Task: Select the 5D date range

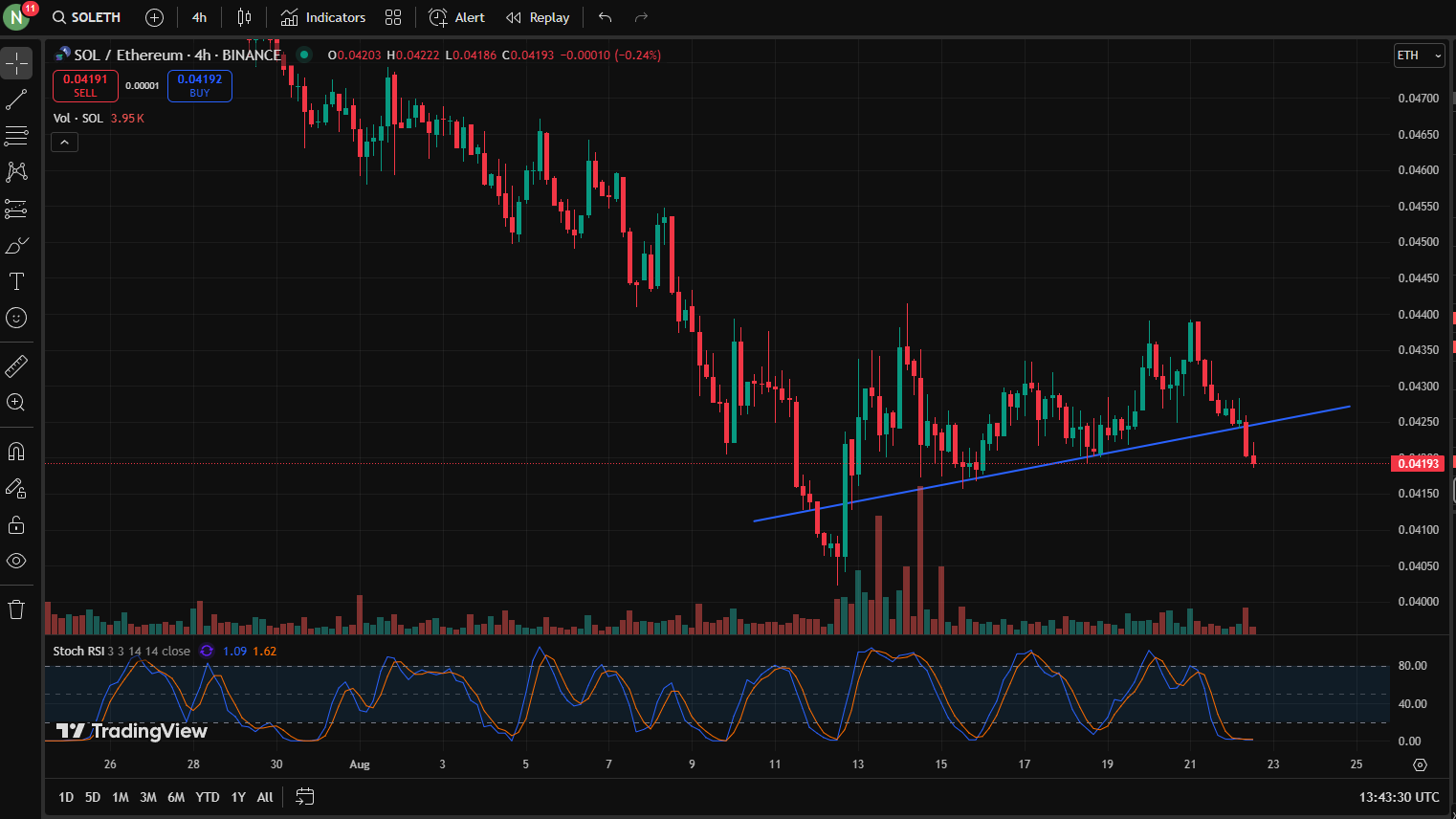Action: tap(93, 797)
